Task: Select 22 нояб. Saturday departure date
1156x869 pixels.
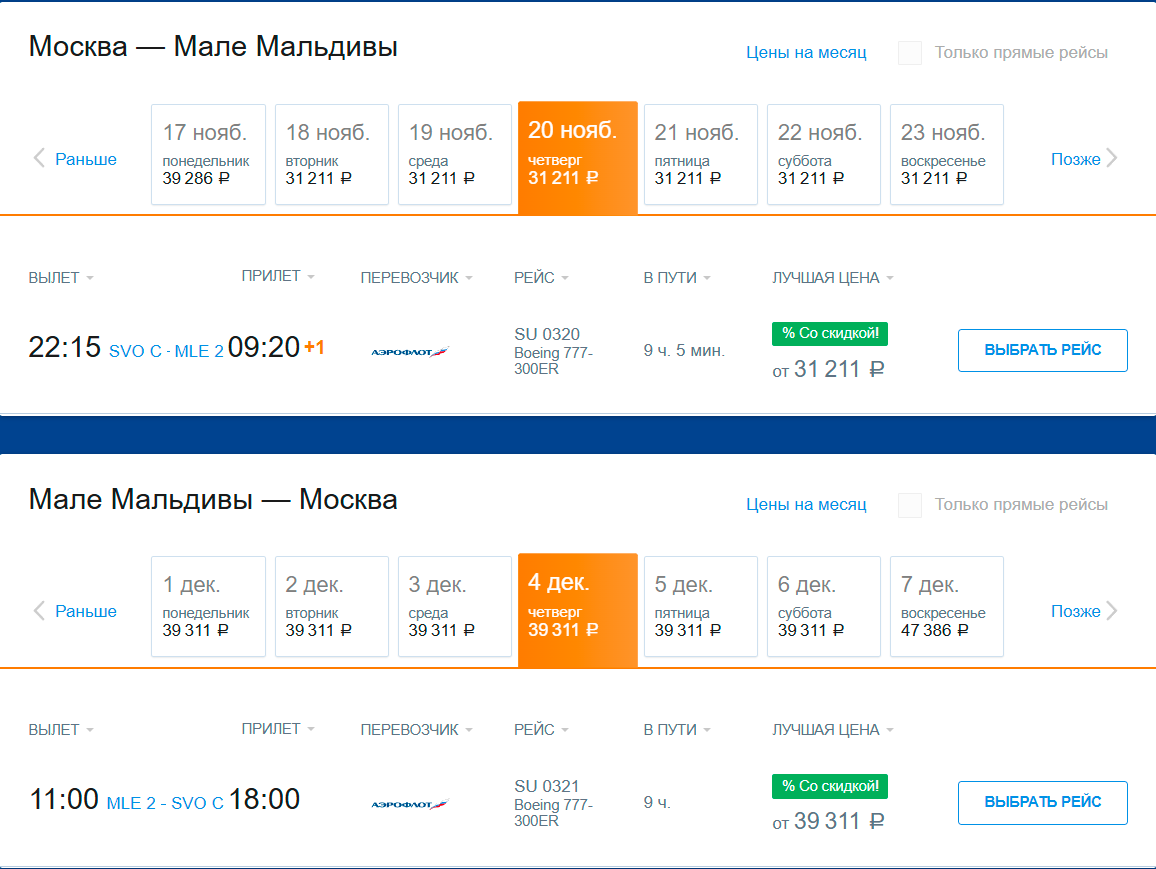Action: [x=823, y=154]
